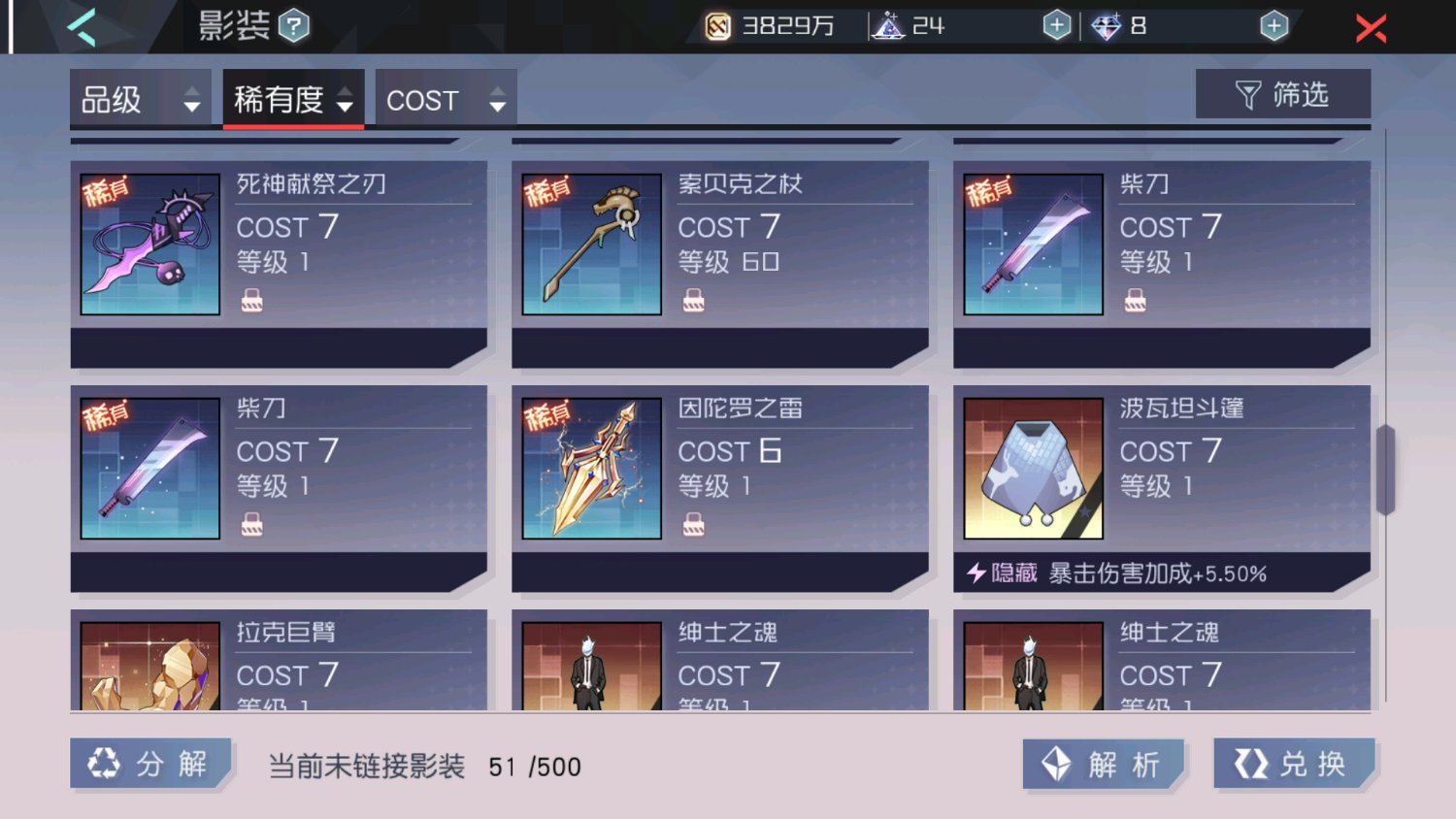Viewport: 1456px width, 819px height.
Task: Select the 死神献祭之刃 weapon thumbnail
Action: coord(150,245)
